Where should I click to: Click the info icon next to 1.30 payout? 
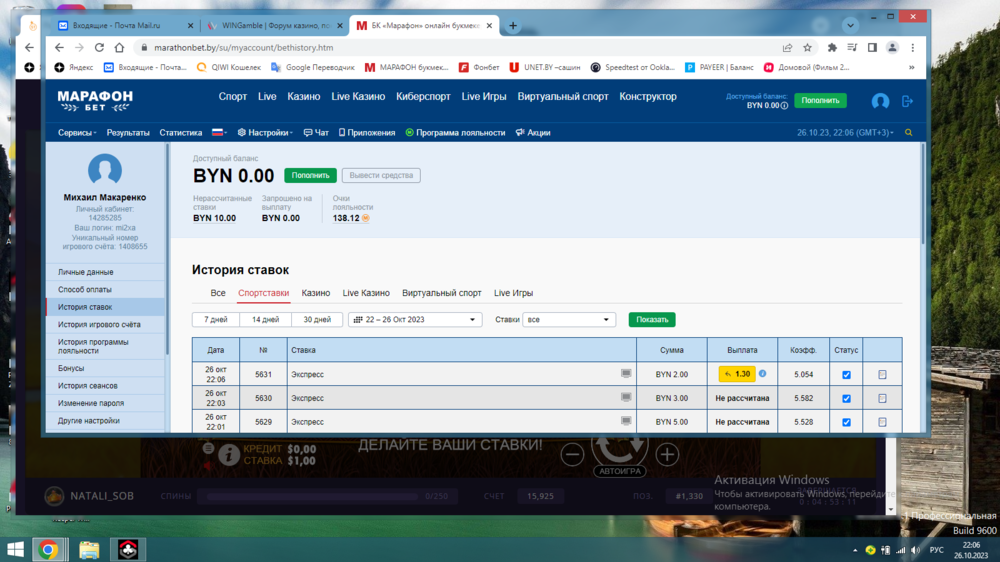click(762, 374)
